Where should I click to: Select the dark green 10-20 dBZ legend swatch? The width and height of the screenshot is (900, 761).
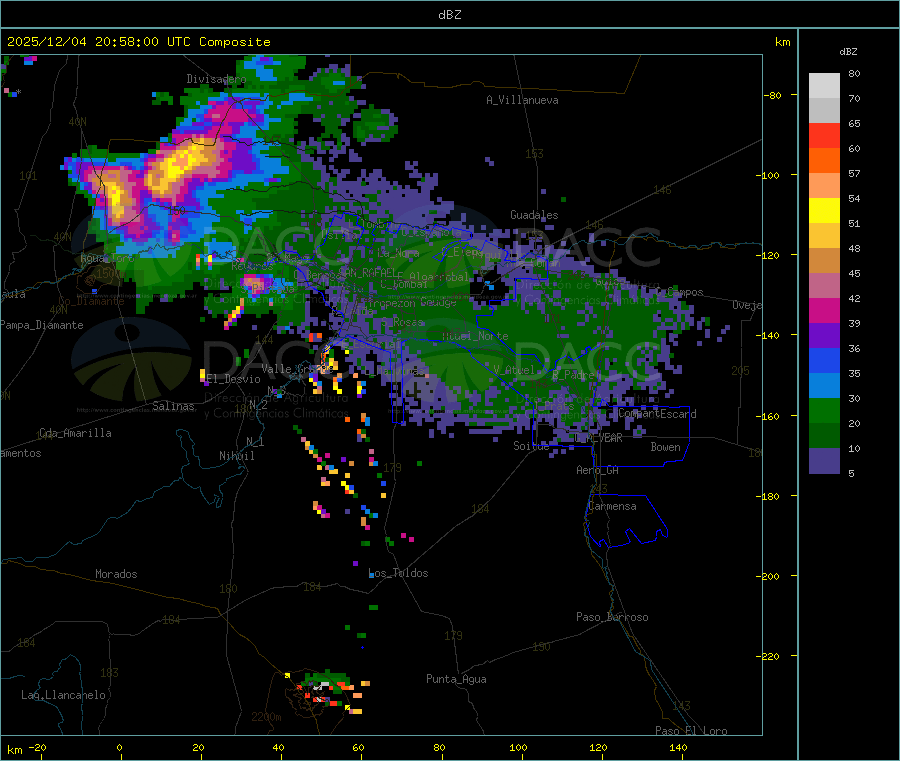824,436
